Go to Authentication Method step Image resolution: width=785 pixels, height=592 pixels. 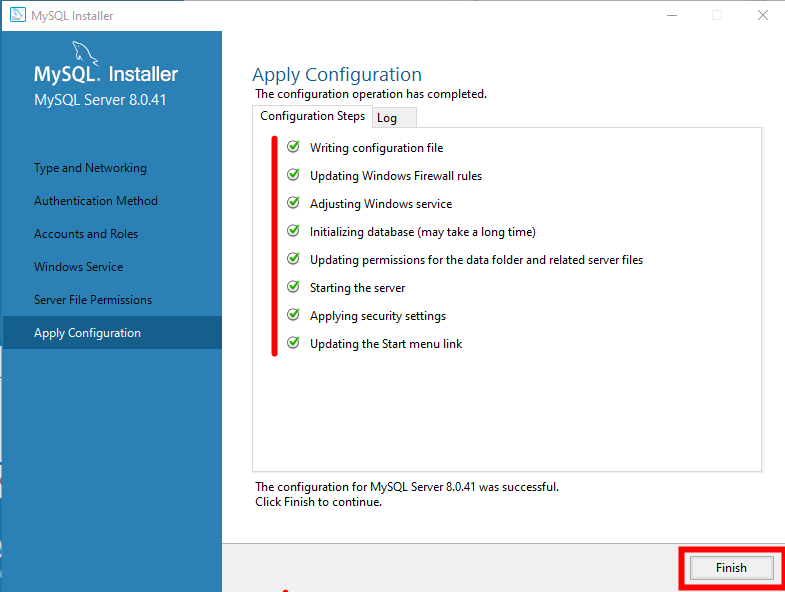point(96,201)
